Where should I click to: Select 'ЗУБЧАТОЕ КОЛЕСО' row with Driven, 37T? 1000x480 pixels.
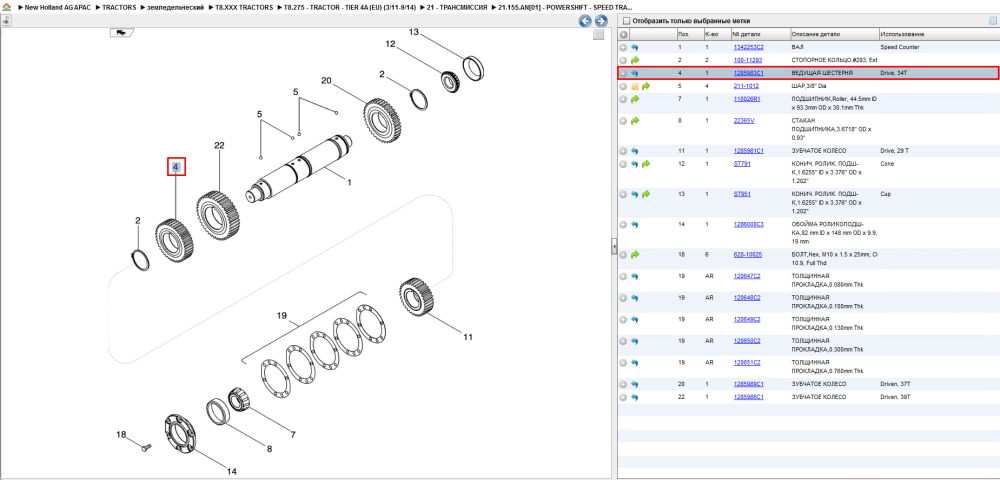point(807,384)
